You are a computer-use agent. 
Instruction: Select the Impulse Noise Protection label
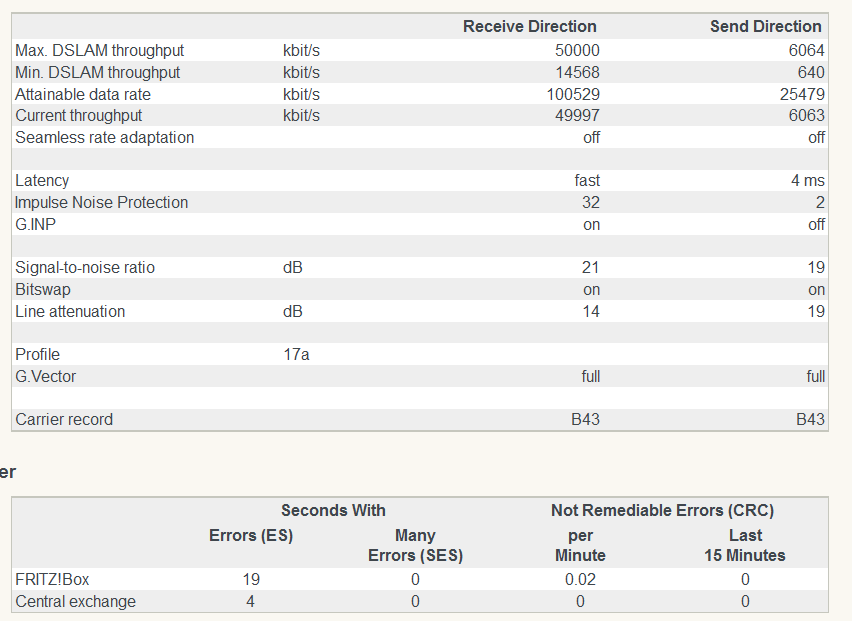(x=101, y=202)
